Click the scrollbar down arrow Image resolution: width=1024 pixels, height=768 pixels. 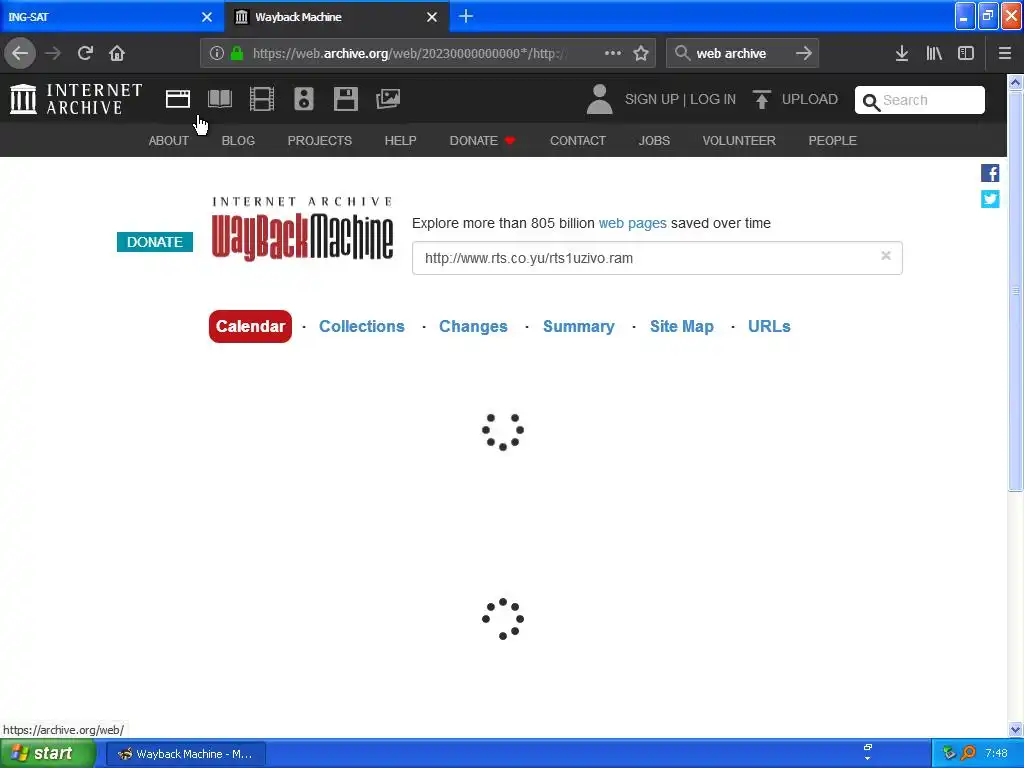(1015, 729)
